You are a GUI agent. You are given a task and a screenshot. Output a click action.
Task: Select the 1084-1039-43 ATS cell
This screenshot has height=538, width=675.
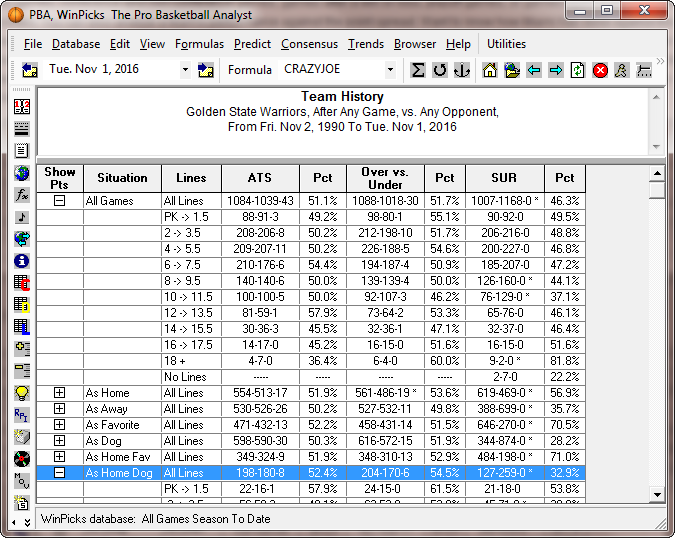pyautogui.click(x=260, y=201)
